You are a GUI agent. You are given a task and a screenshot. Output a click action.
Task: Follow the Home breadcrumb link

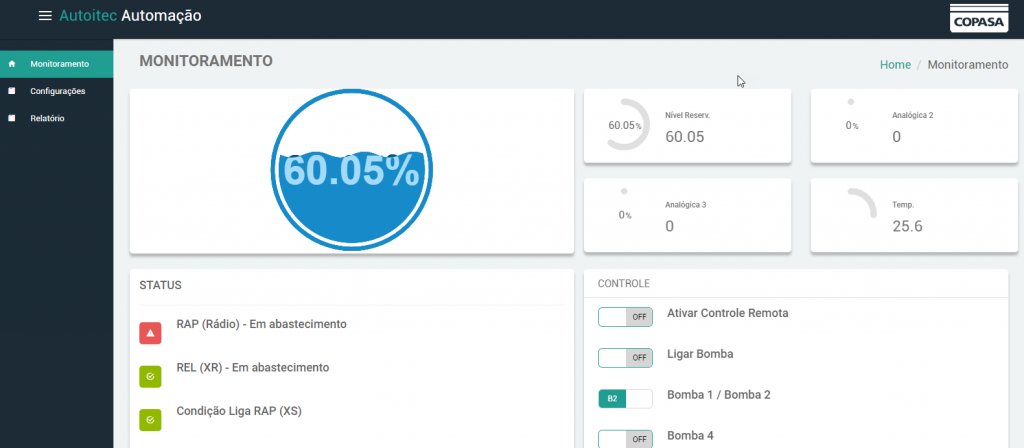pos(895,64)
